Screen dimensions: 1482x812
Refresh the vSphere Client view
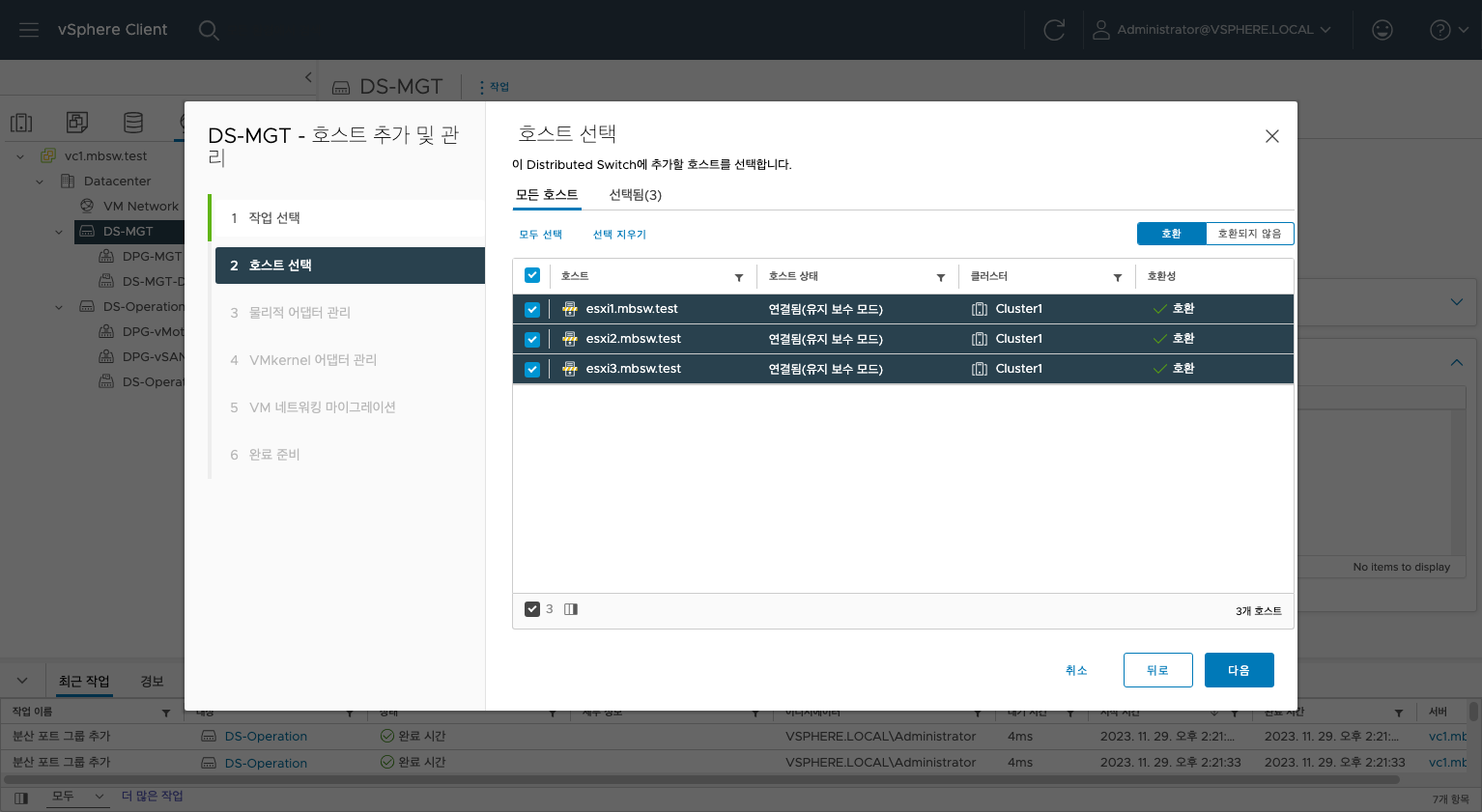click(x=1054, y=30)
